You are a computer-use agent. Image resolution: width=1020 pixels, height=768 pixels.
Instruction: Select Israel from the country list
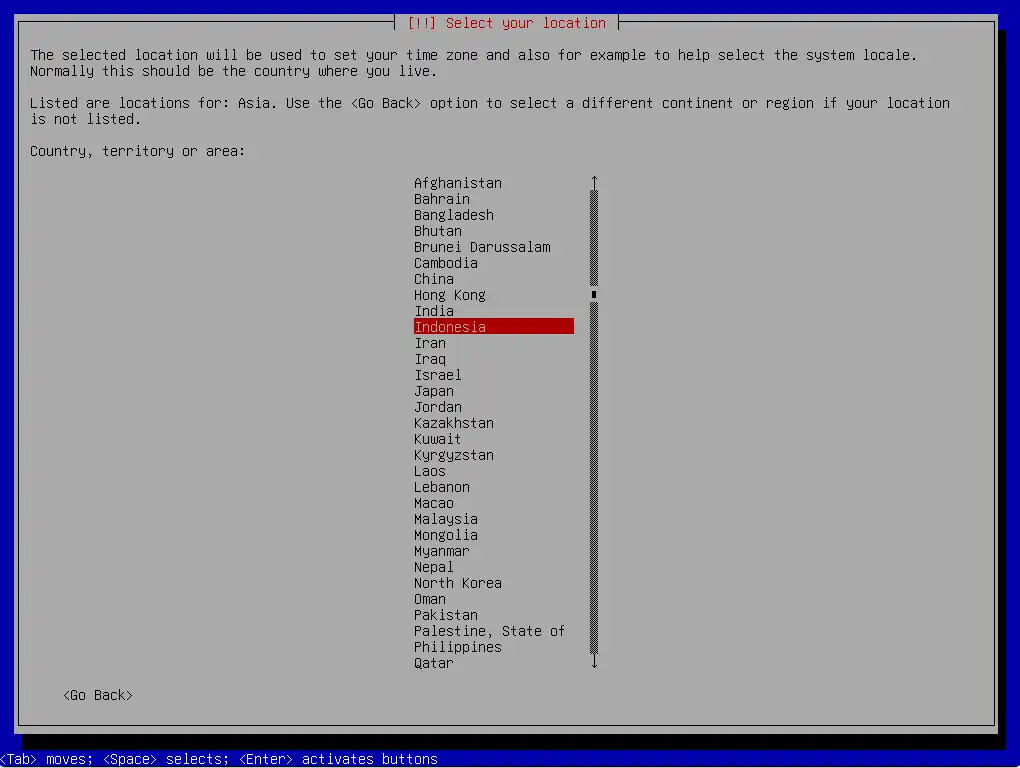click(438, 375)
